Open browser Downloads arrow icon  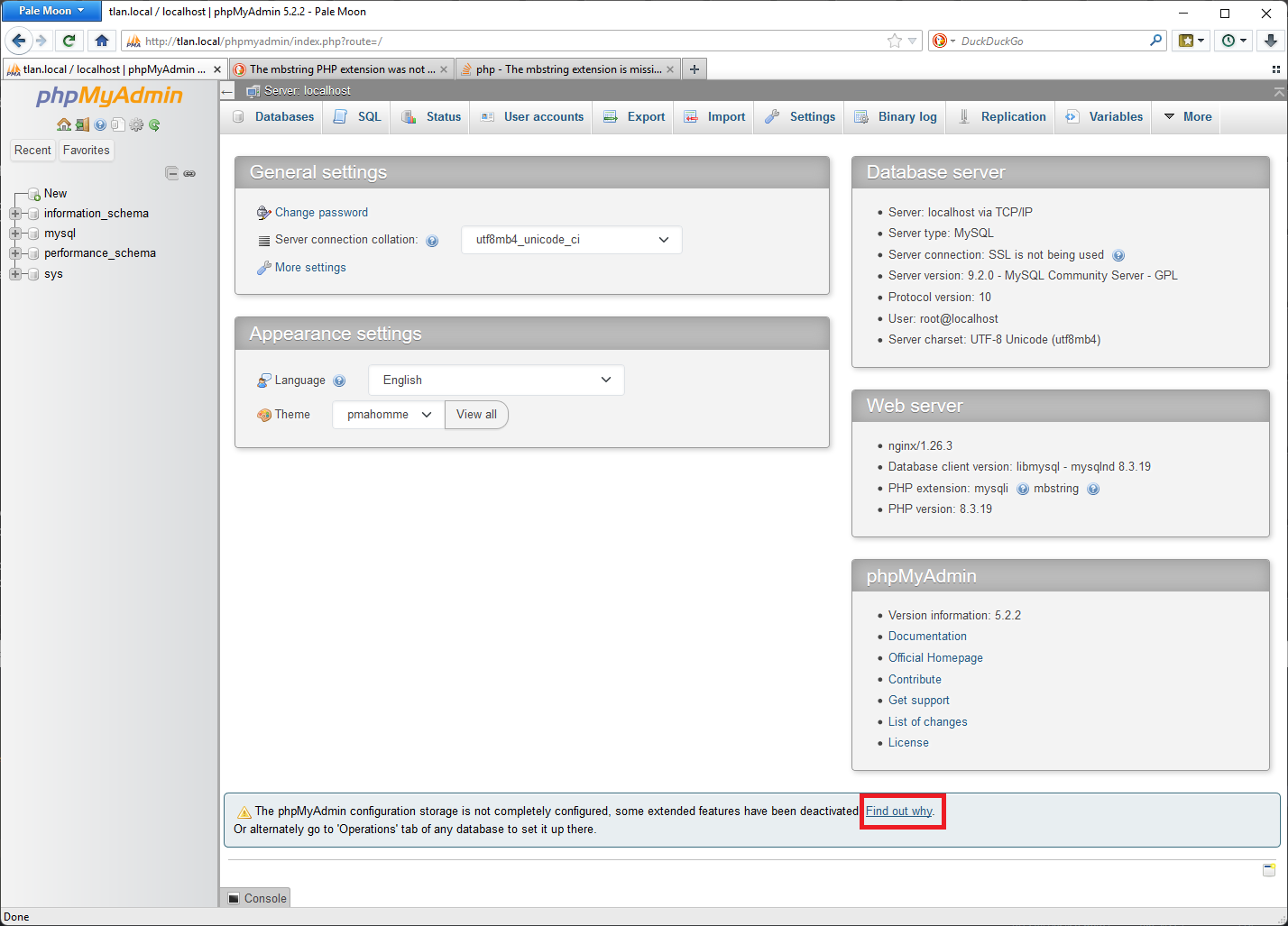point(1270,41)
